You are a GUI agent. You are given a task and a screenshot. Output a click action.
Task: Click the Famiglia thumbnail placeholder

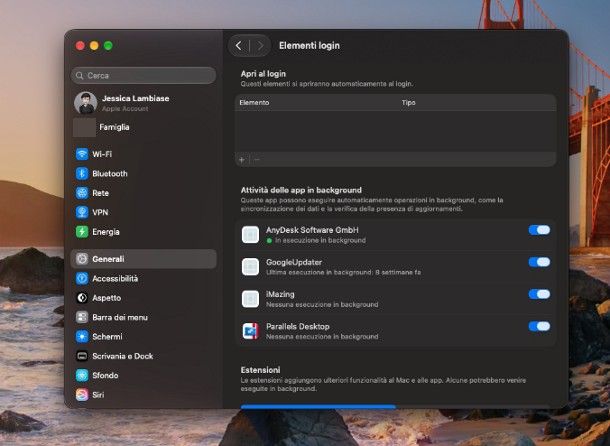click(x=84, y=127)
